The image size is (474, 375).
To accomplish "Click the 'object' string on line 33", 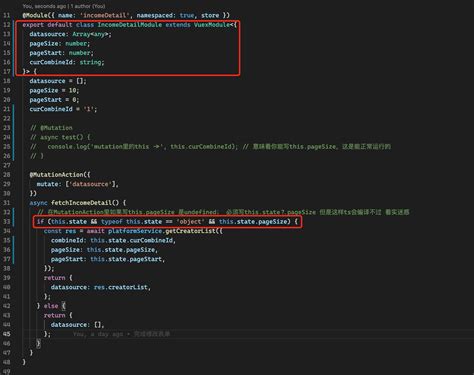I will [x=190, y=222].
